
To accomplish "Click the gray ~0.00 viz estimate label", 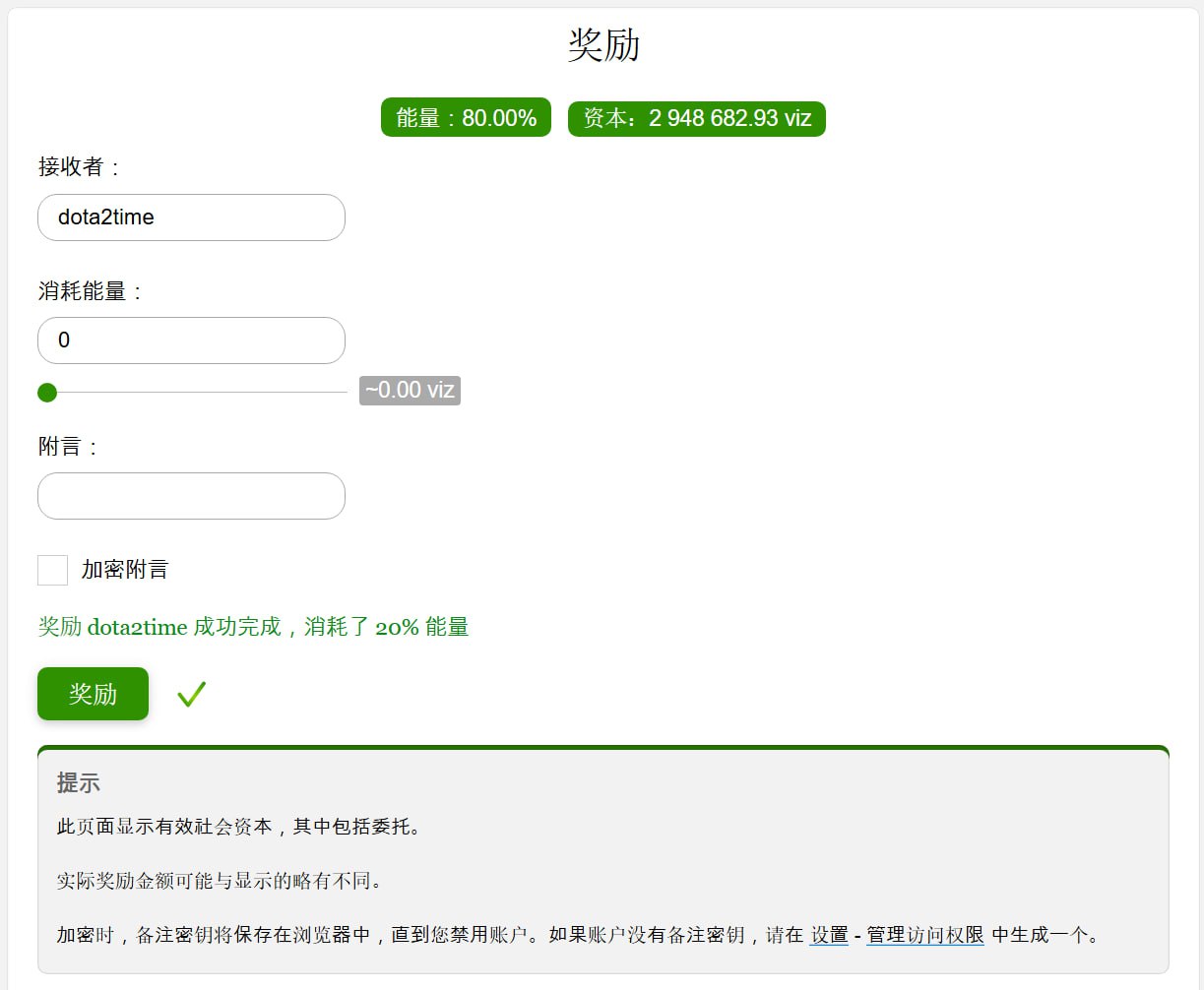I will (410, 391).
